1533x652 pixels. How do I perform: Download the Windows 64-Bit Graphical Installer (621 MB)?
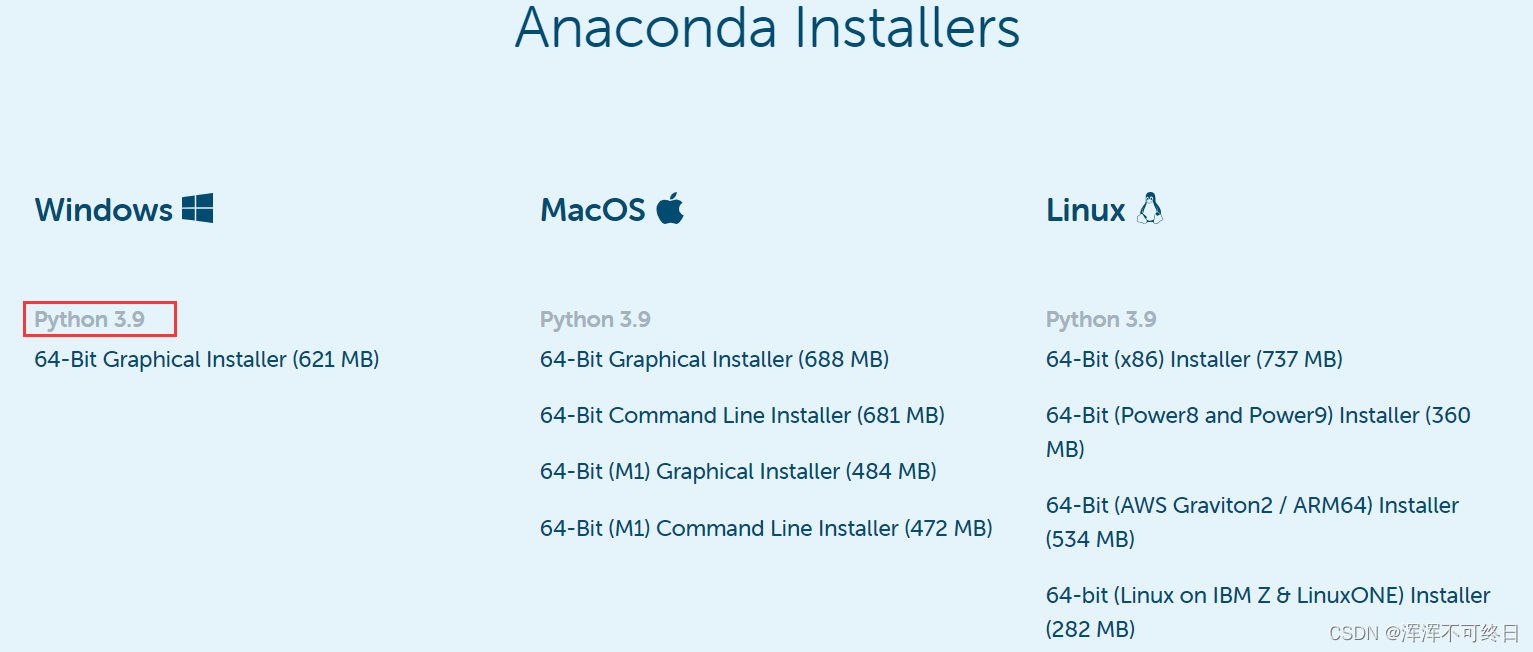point(205,359)
